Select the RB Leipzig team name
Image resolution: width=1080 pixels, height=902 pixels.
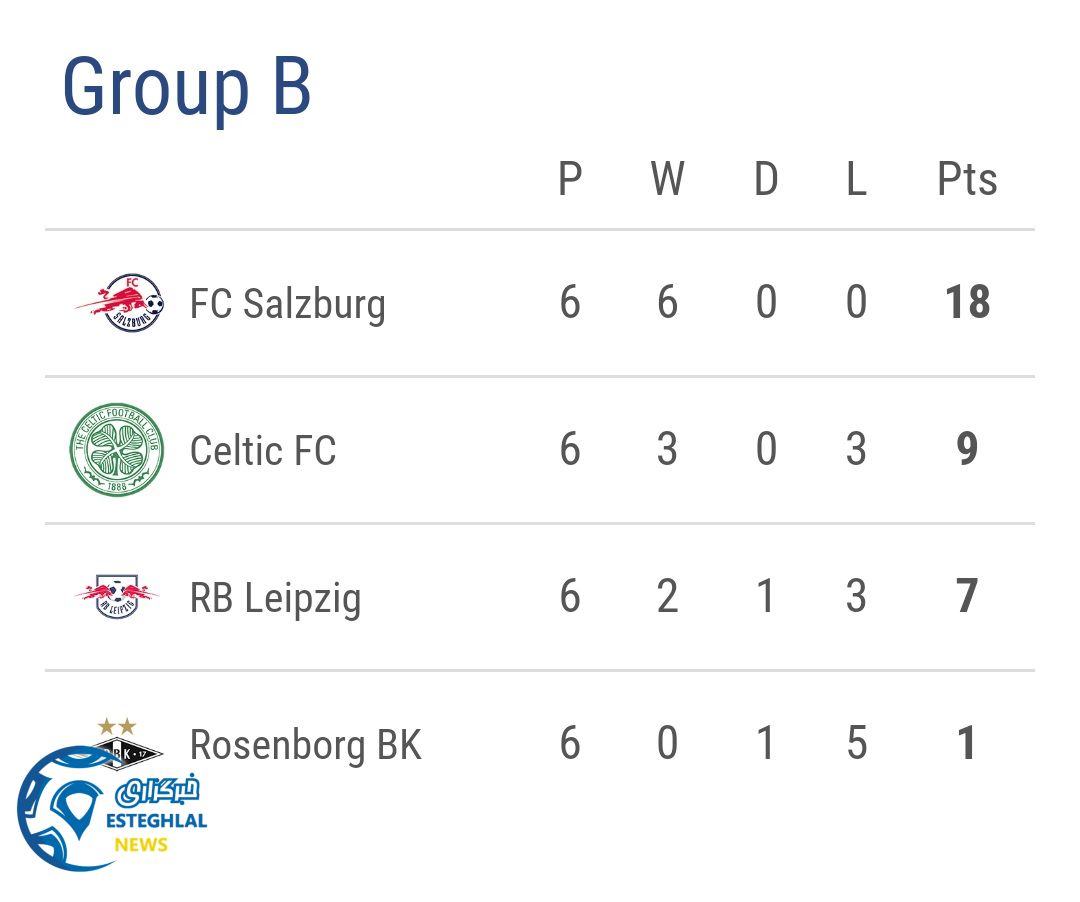(275, 598)
